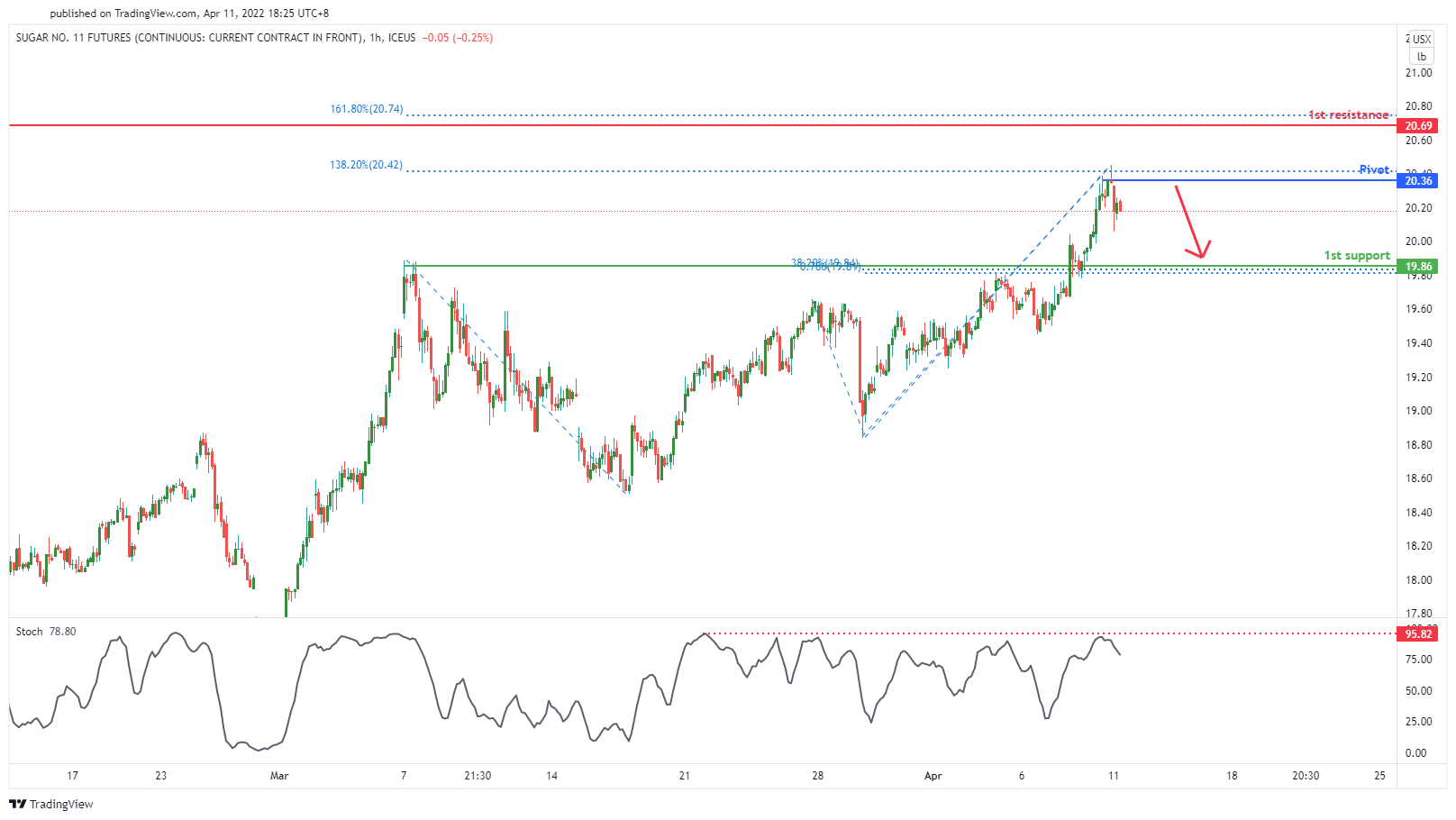The height and width of the screenshot is (820, 1456).
Task: Click the TradingView logo at bottom left
Action: coord(51,804)
